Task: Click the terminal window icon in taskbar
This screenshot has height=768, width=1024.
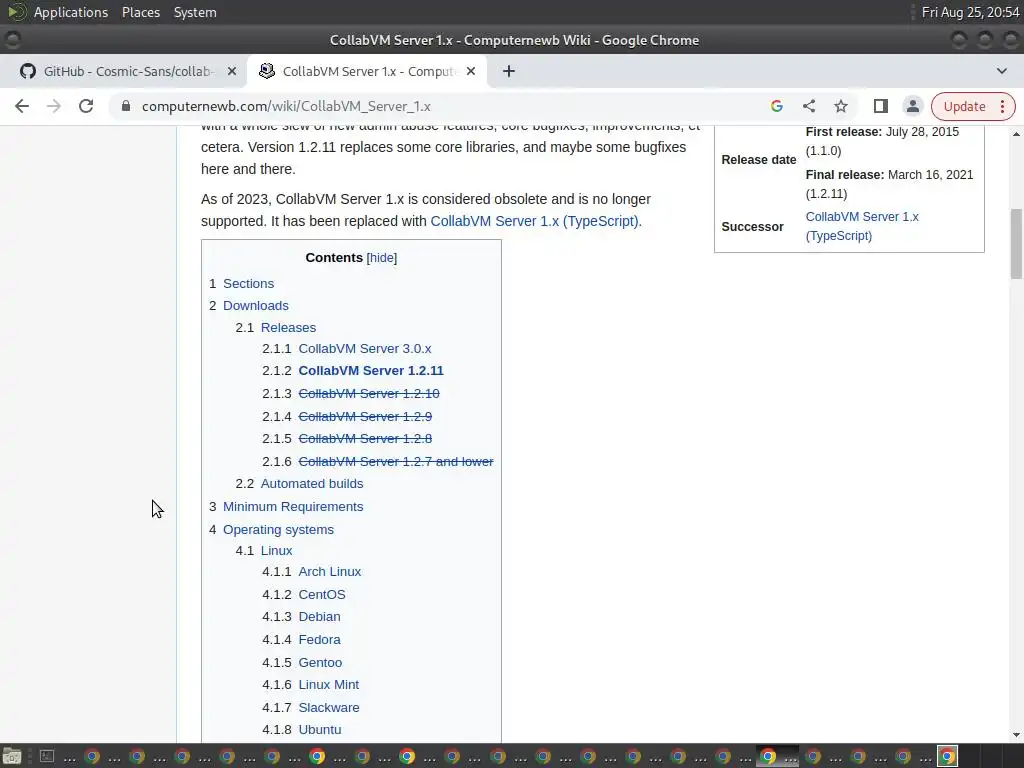Action: point(47,756)
